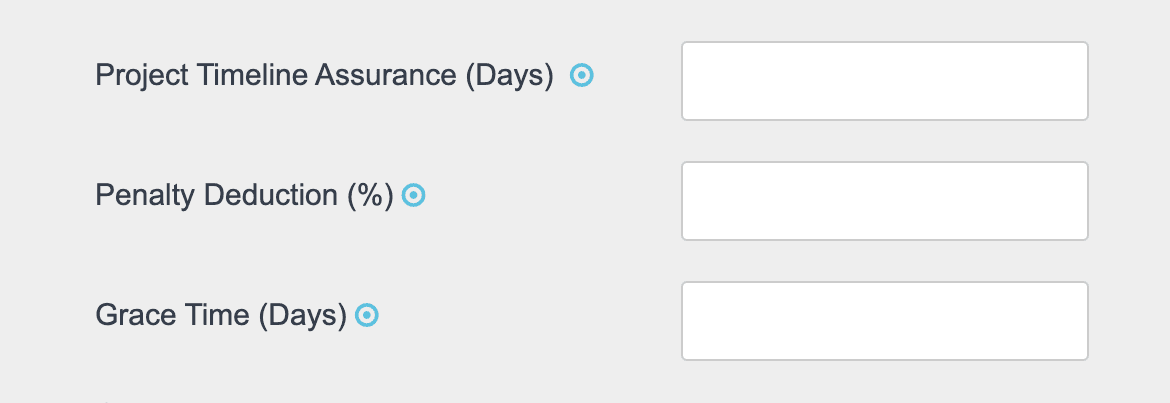Click the Penalty Deduction (%) label text
Screen dimensions: 1170x403
(244, 196)
